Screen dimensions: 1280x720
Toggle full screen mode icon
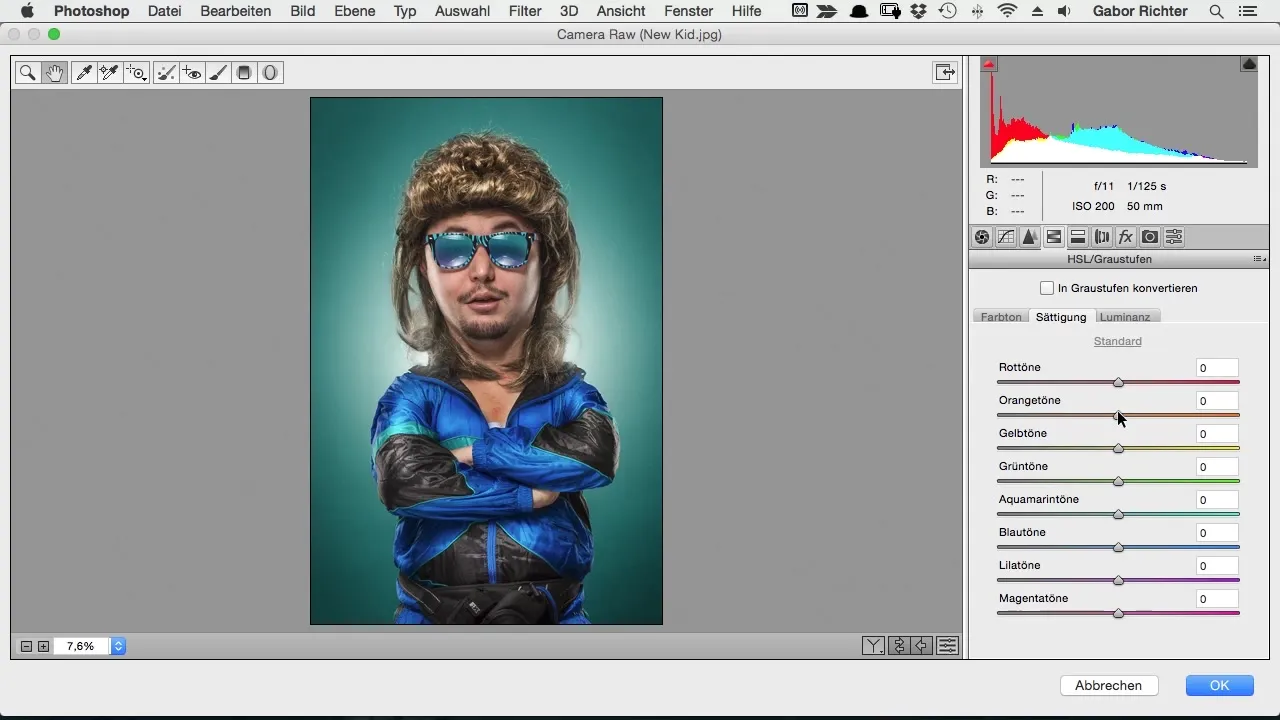pyautogui.click(x=944, y=72)
